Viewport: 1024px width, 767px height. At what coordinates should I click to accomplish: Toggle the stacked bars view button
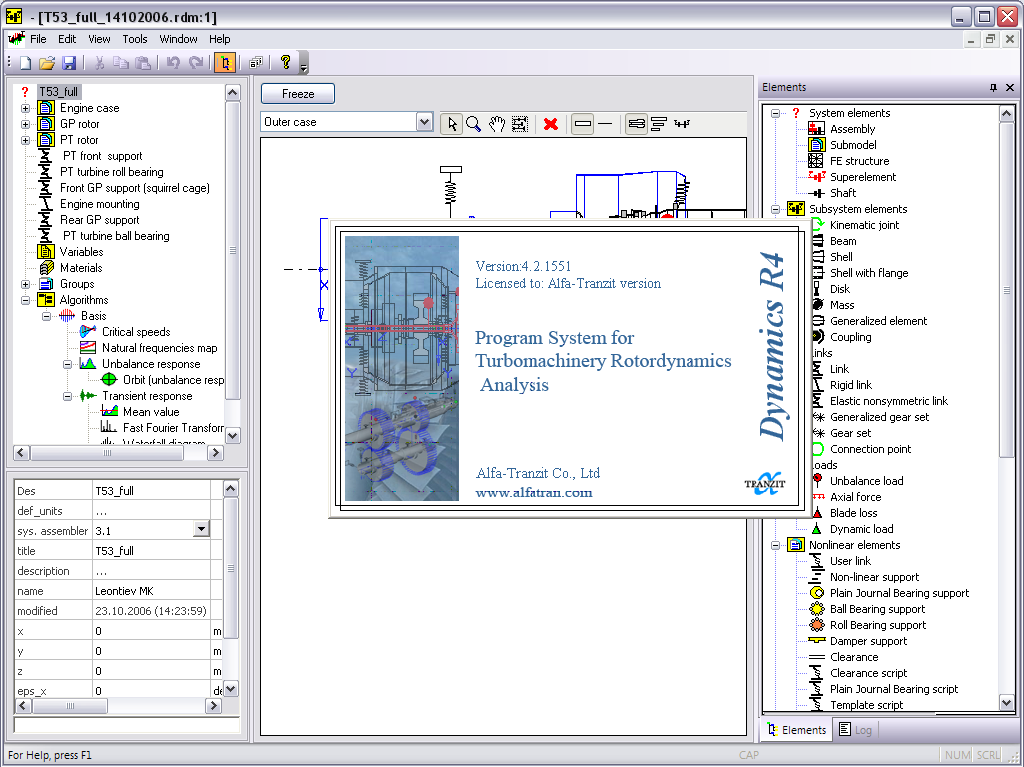[x=659, y=123]
